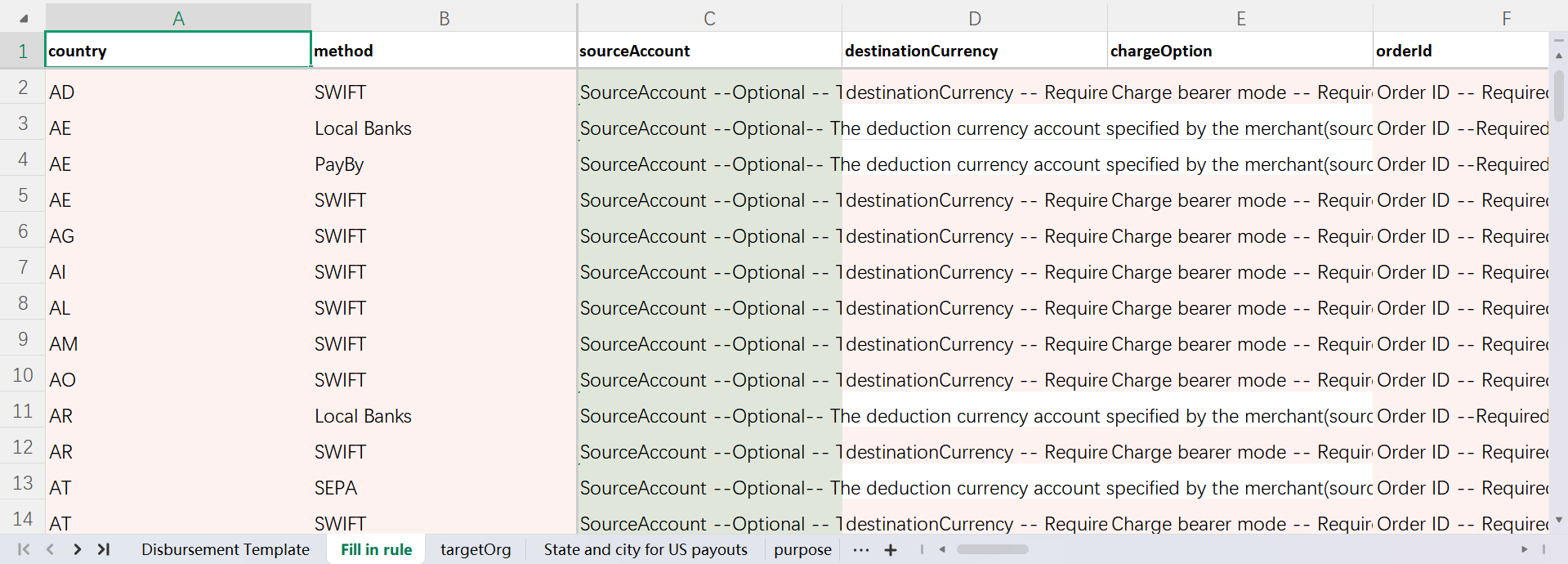
Task: Click the vertical scroll down arrow
Action: (1559, 520)
